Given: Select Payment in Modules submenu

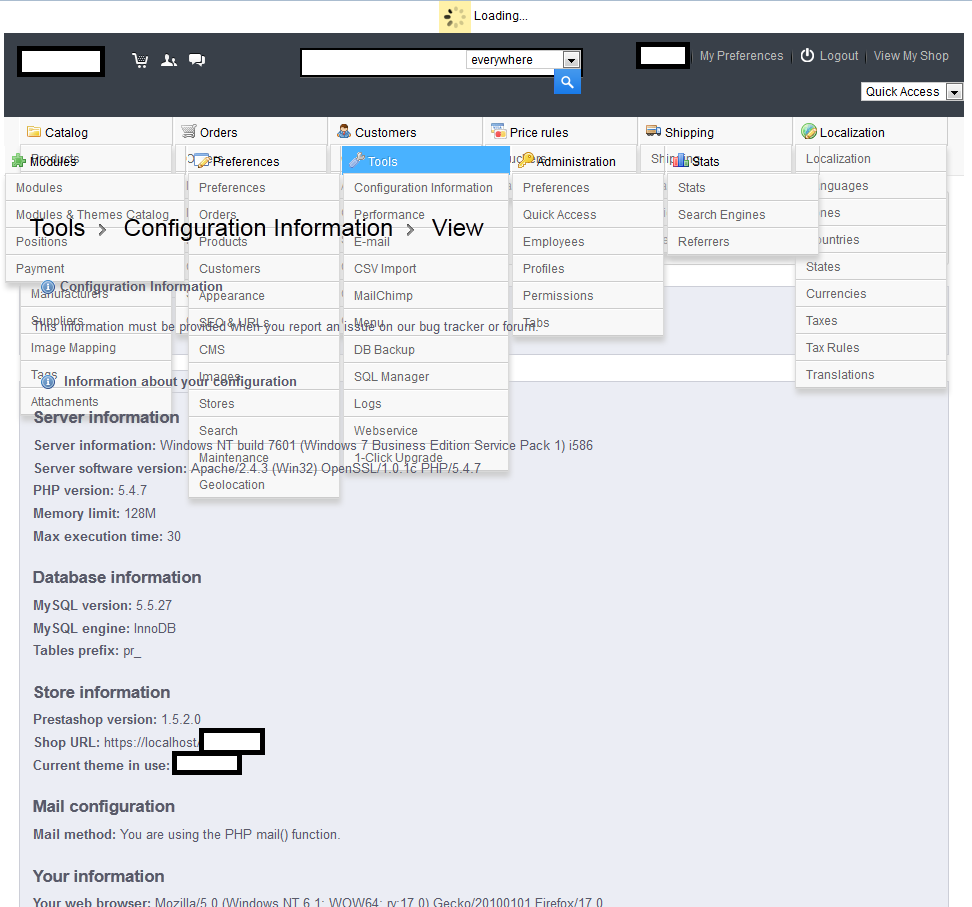Looking at the screenshot, I should [x=95, y=269].
